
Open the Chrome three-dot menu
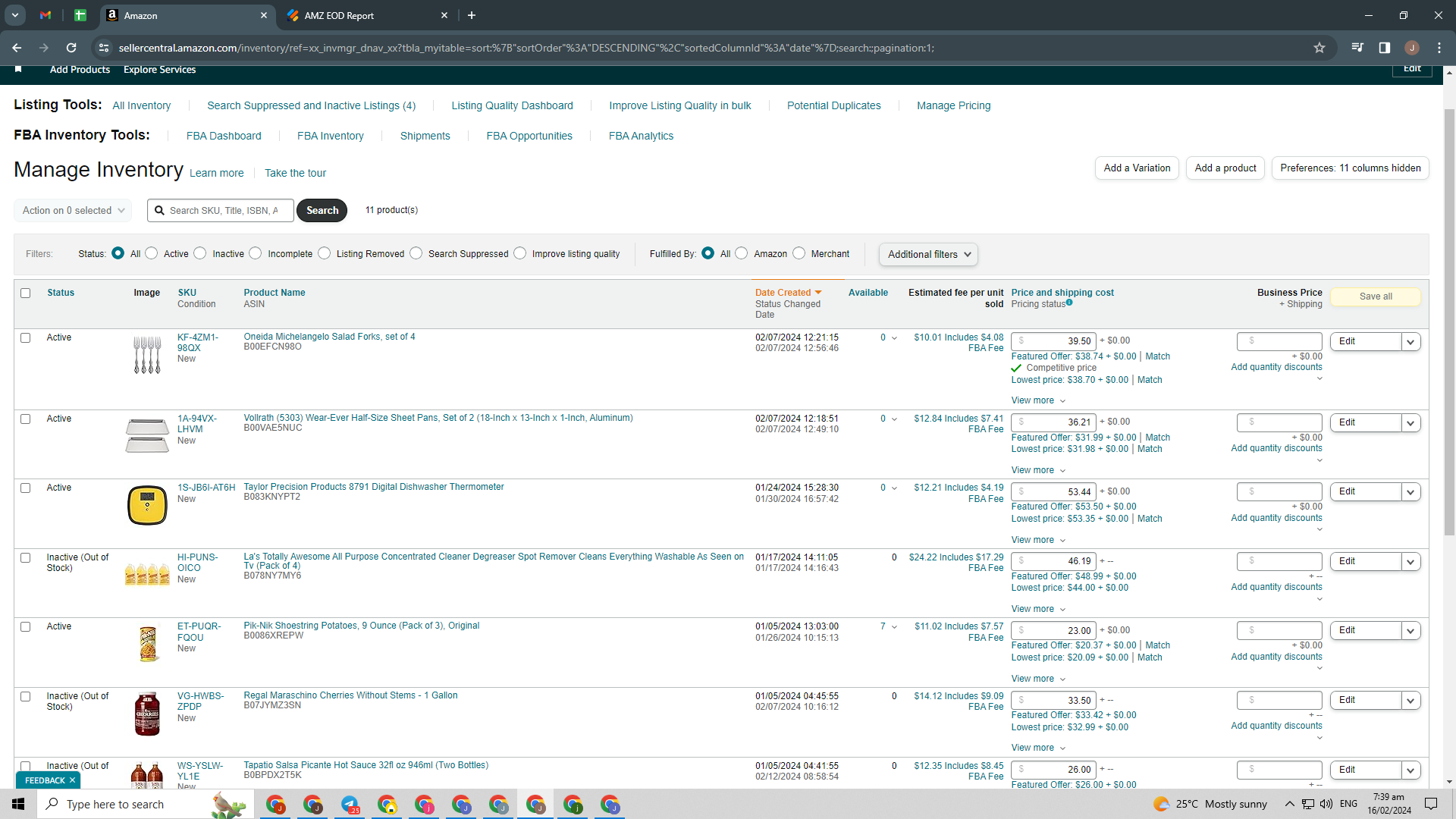click(1439, 48)
